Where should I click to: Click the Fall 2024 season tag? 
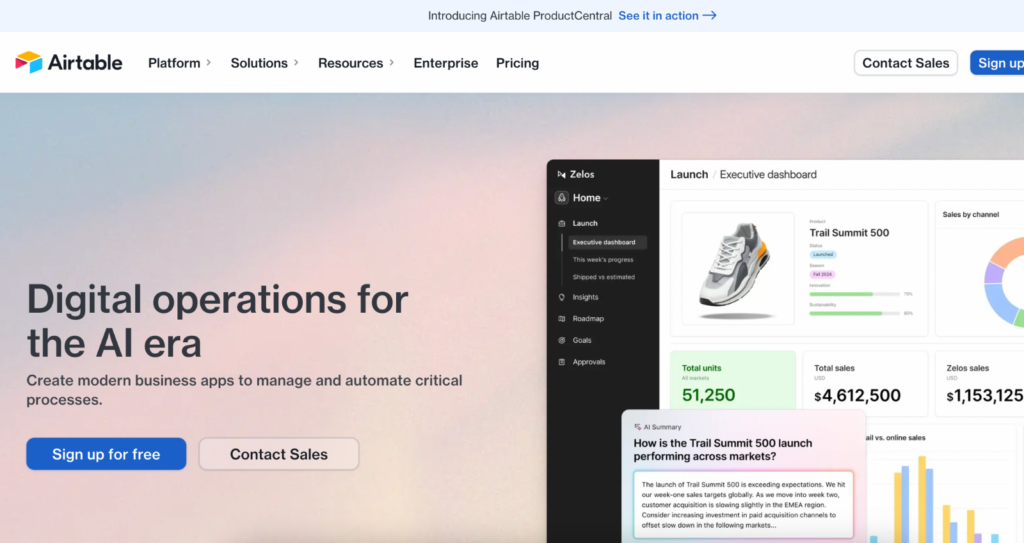coord(822,274)
